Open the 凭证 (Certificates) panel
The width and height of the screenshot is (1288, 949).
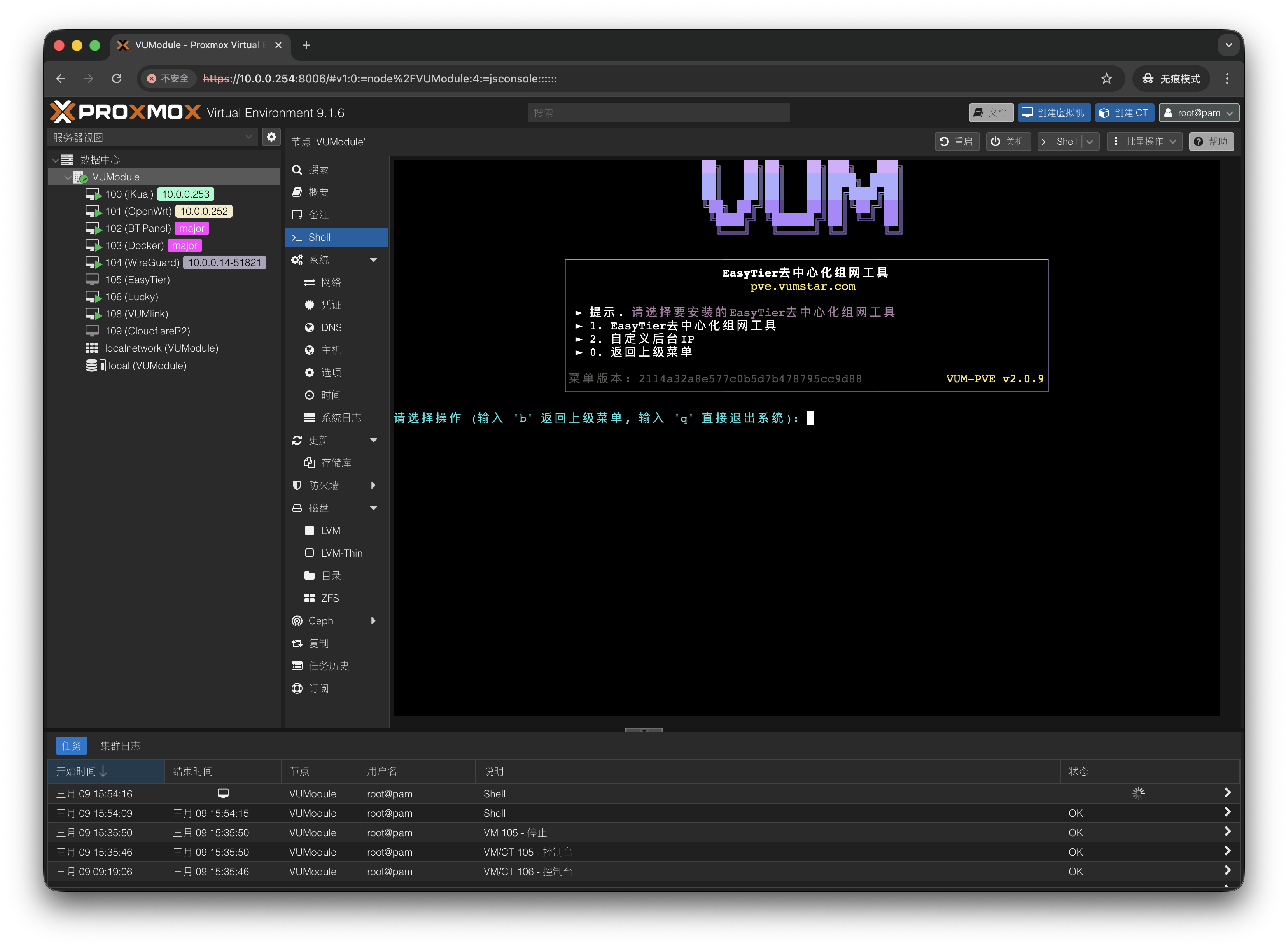coord(331,305)
